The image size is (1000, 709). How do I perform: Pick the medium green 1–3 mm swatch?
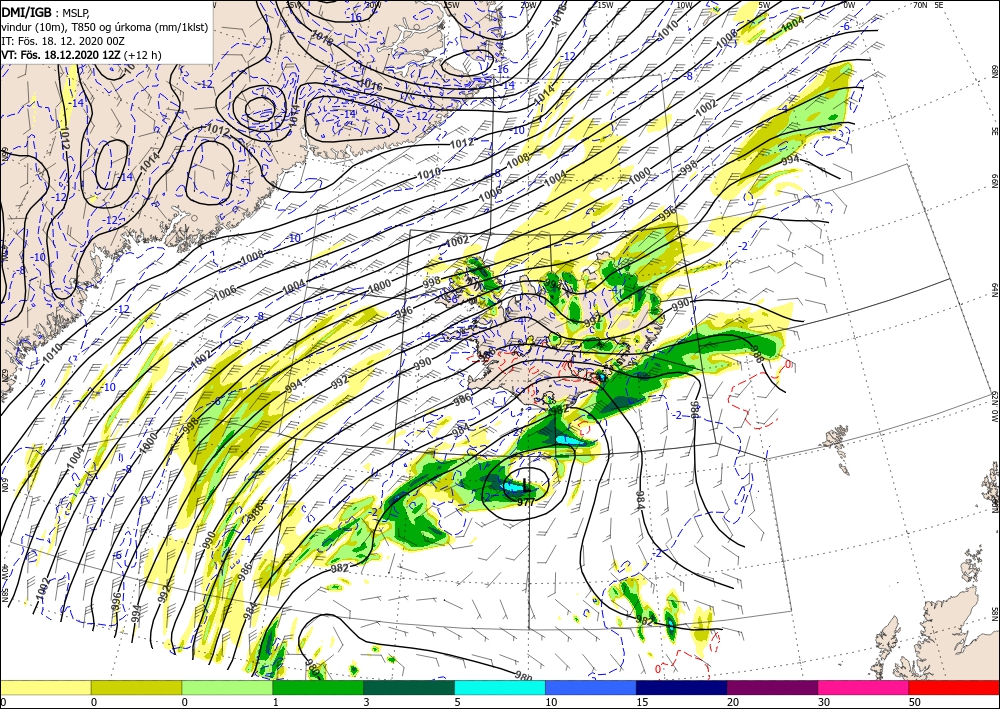click(x=318, y=687)
